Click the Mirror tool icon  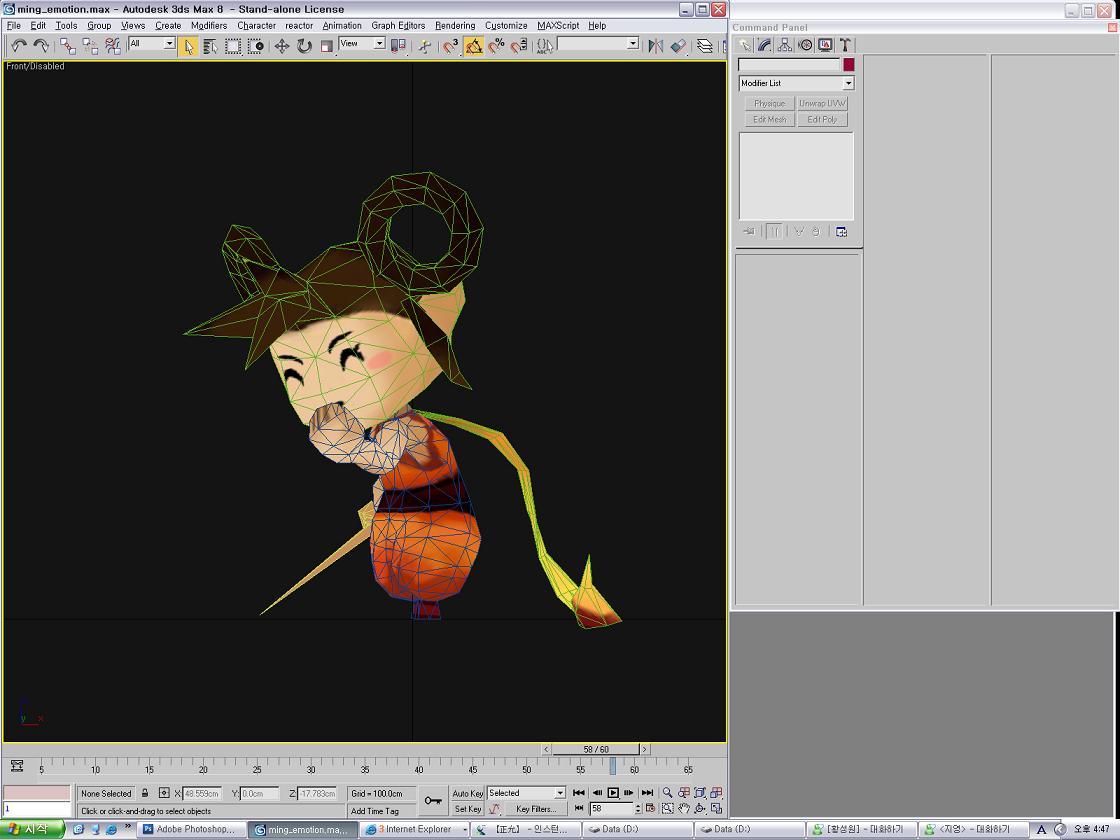[655, 46]
